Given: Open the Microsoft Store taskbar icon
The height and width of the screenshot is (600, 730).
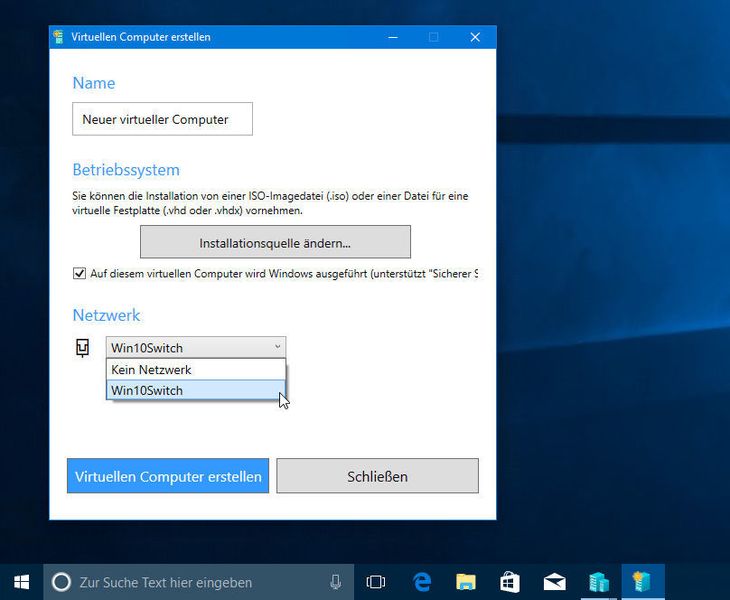Looking at the screenshot, I should pyautogui.click(x=510, y=582).
